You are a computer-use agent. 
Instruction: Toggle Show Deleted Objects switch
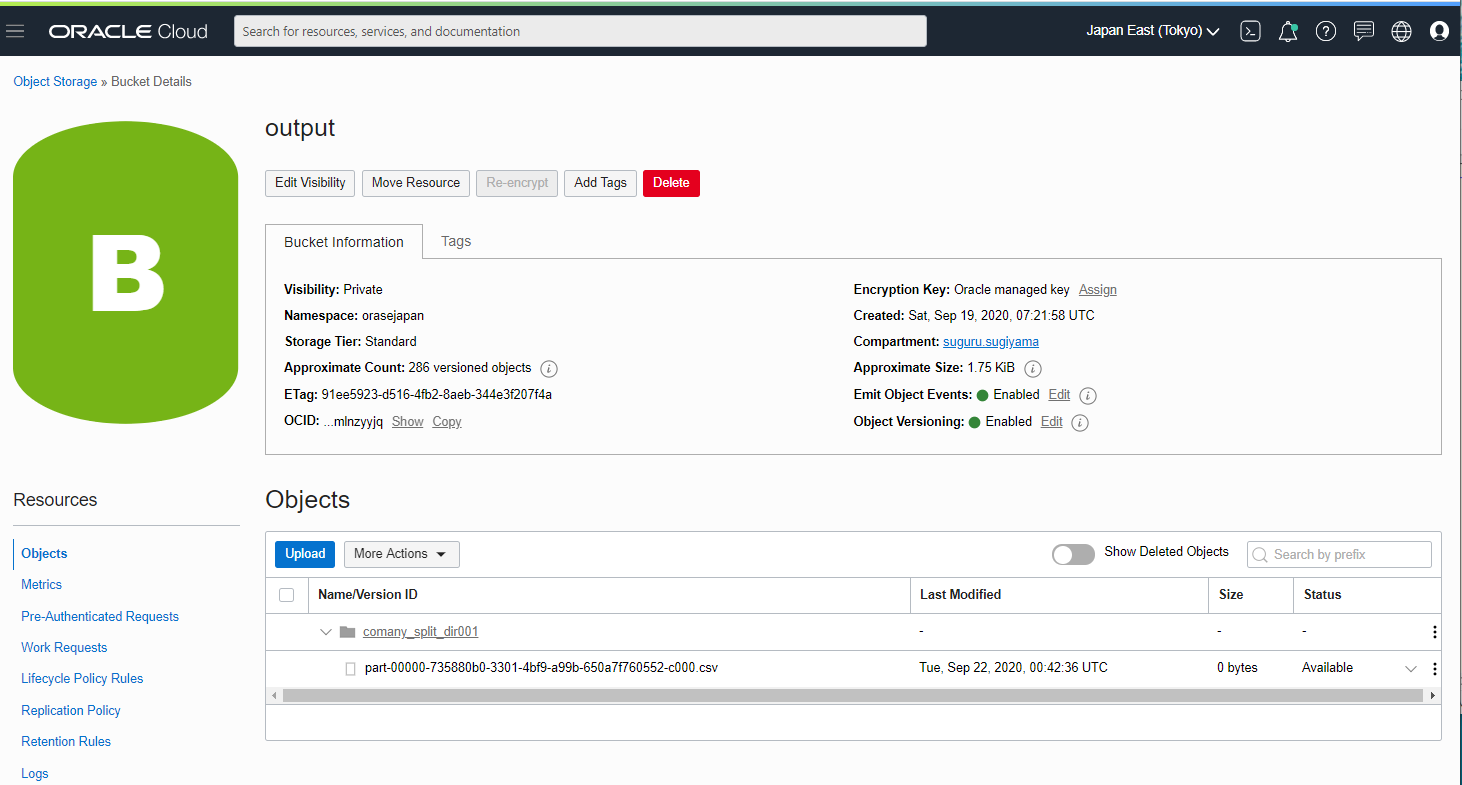click(x=1073, y=554)
